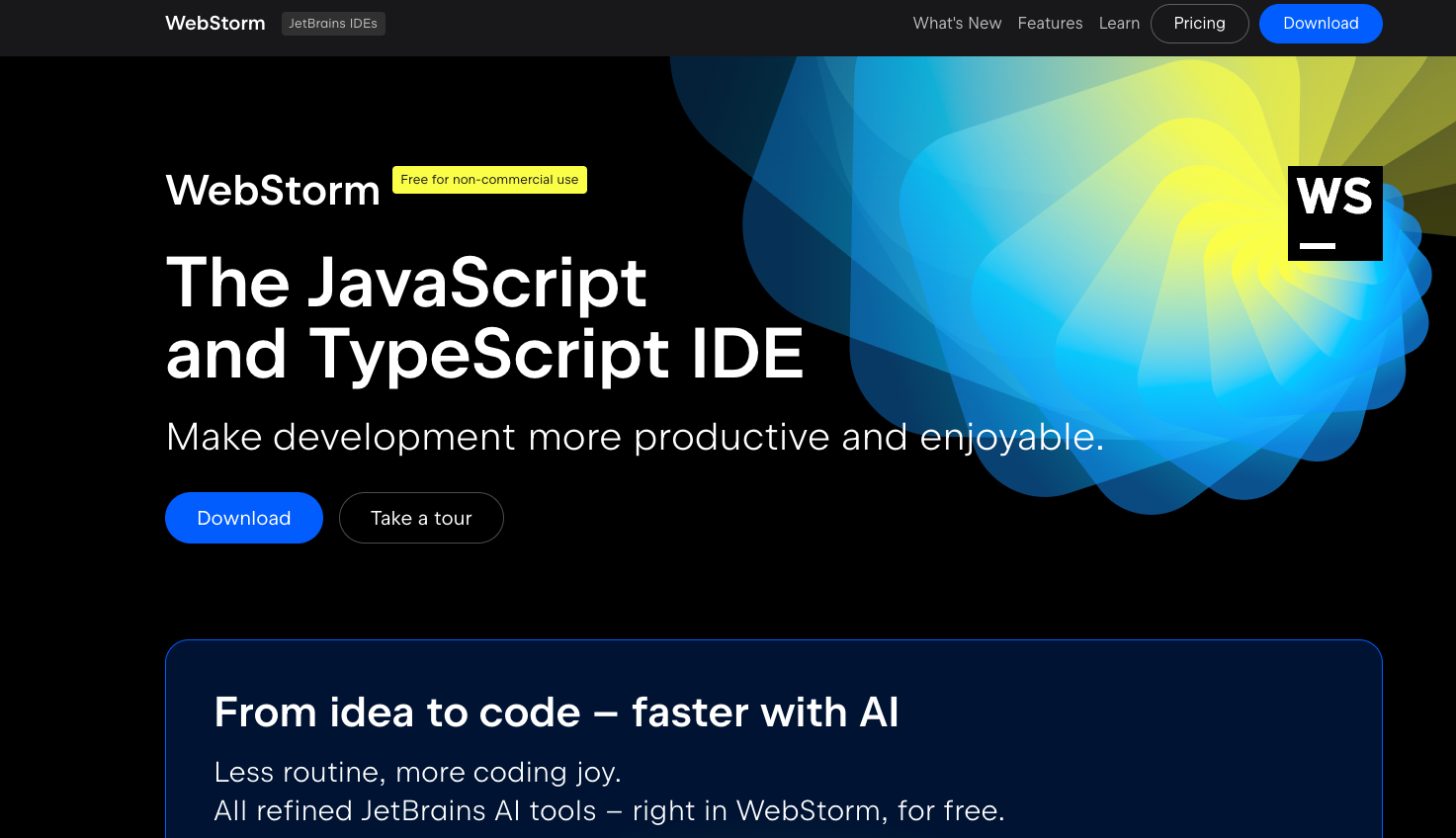1456x838 pixels.
Task: Open the Pricing page button
Action: coord(1200,24)
